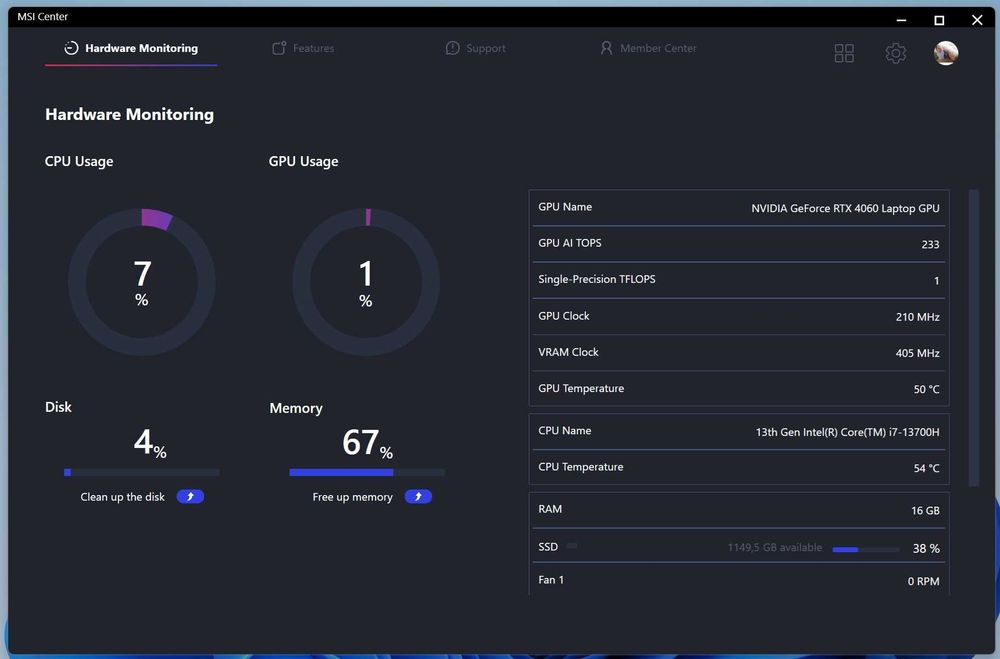Click the Member Center person icon
The width and height of the screenshot is (1000, 659).
click(606, 48)
